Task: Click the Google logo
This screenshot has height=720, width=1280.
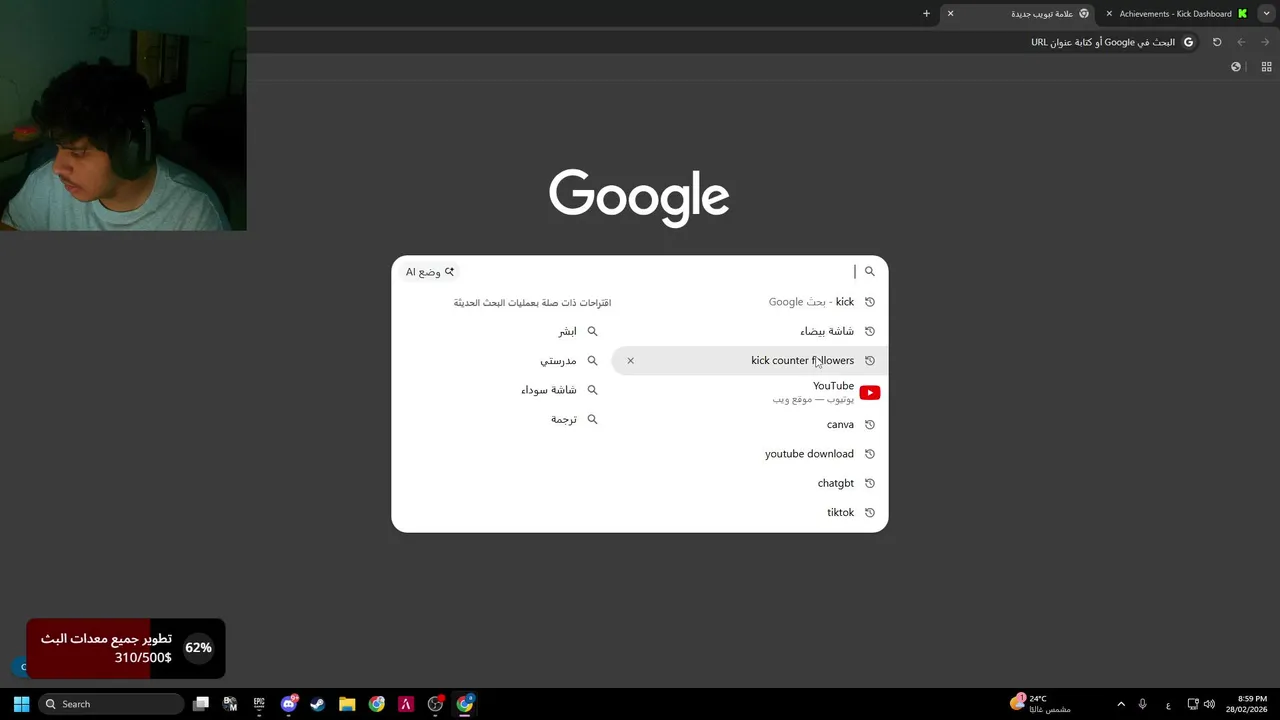Action: (x=639, y=197)
